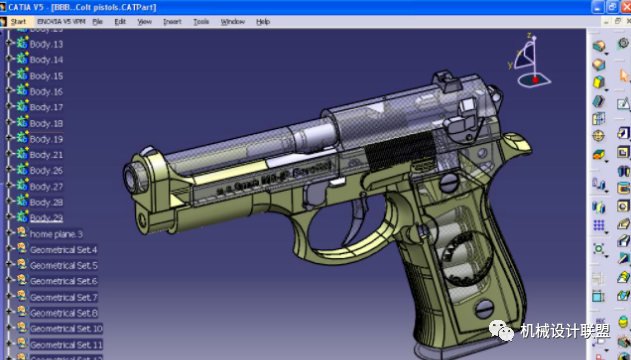
Task: Open the Tools menu
Action: (201, 22)
